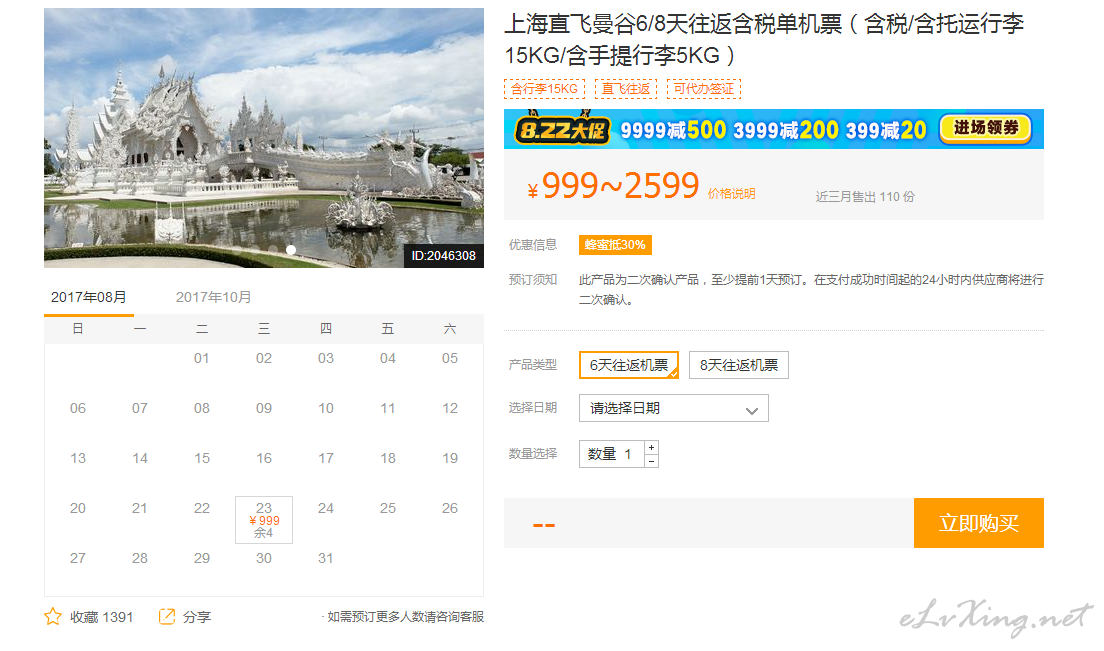This screenshot has width=1104, height=651.
Task: Click the active white carousel dot
Action: (x=291, y=250)
